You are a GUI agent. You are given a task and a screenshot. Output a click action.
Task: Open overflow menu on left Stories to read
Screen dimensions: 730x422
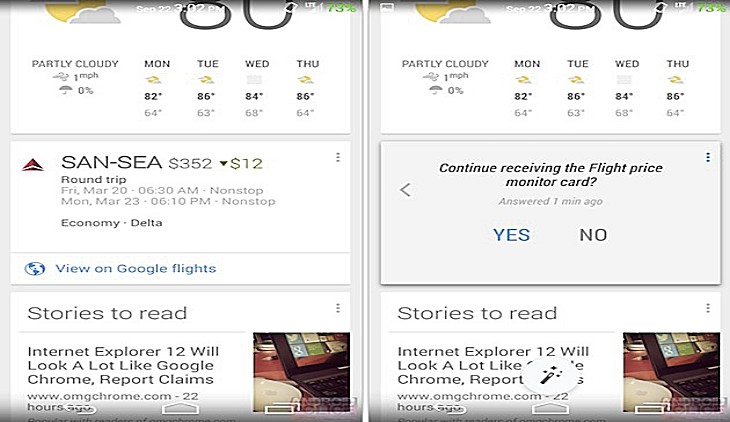pyautogui.click(x=338, y=308)
